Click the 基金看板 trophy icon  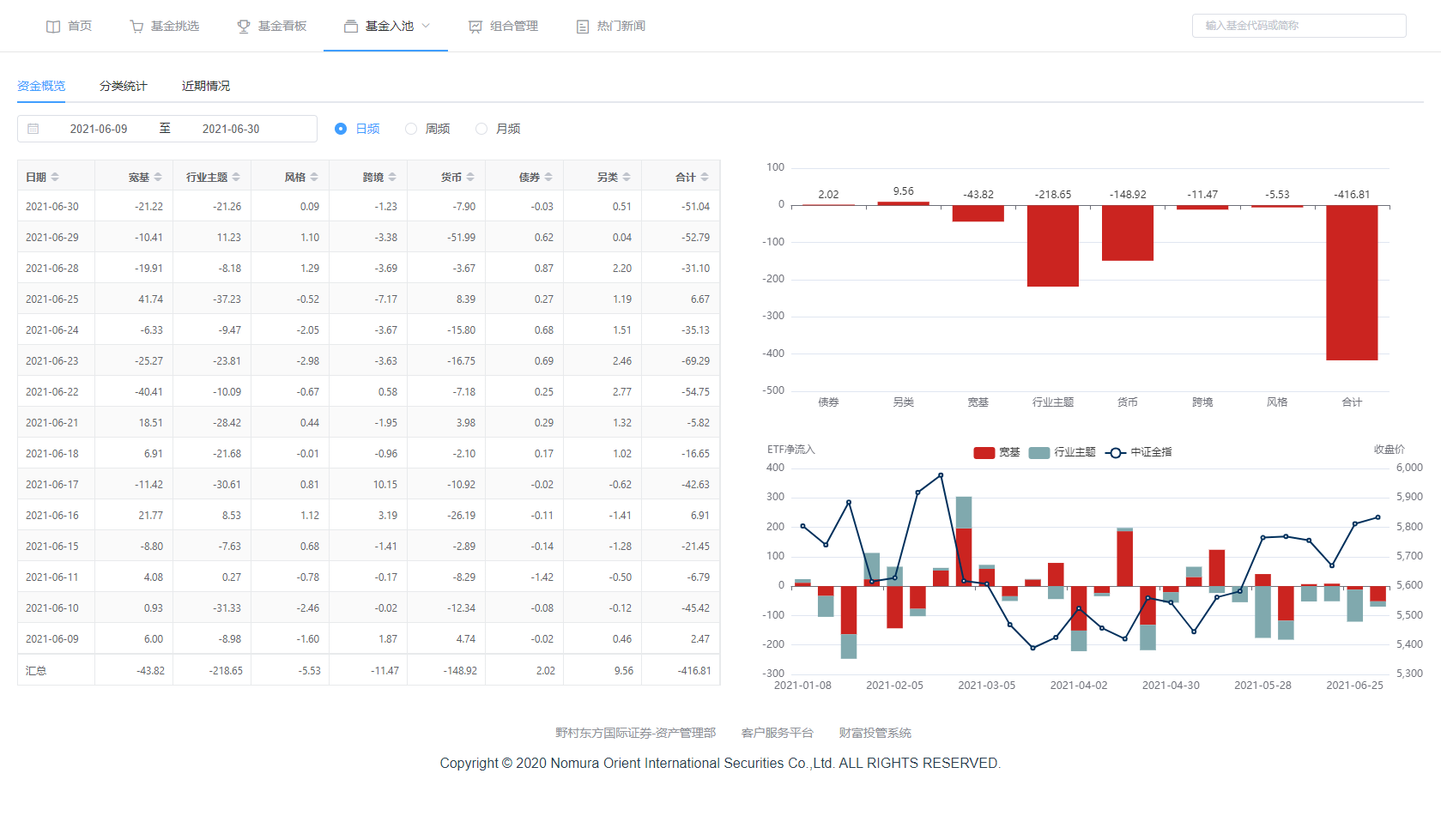tap(244, 27)
